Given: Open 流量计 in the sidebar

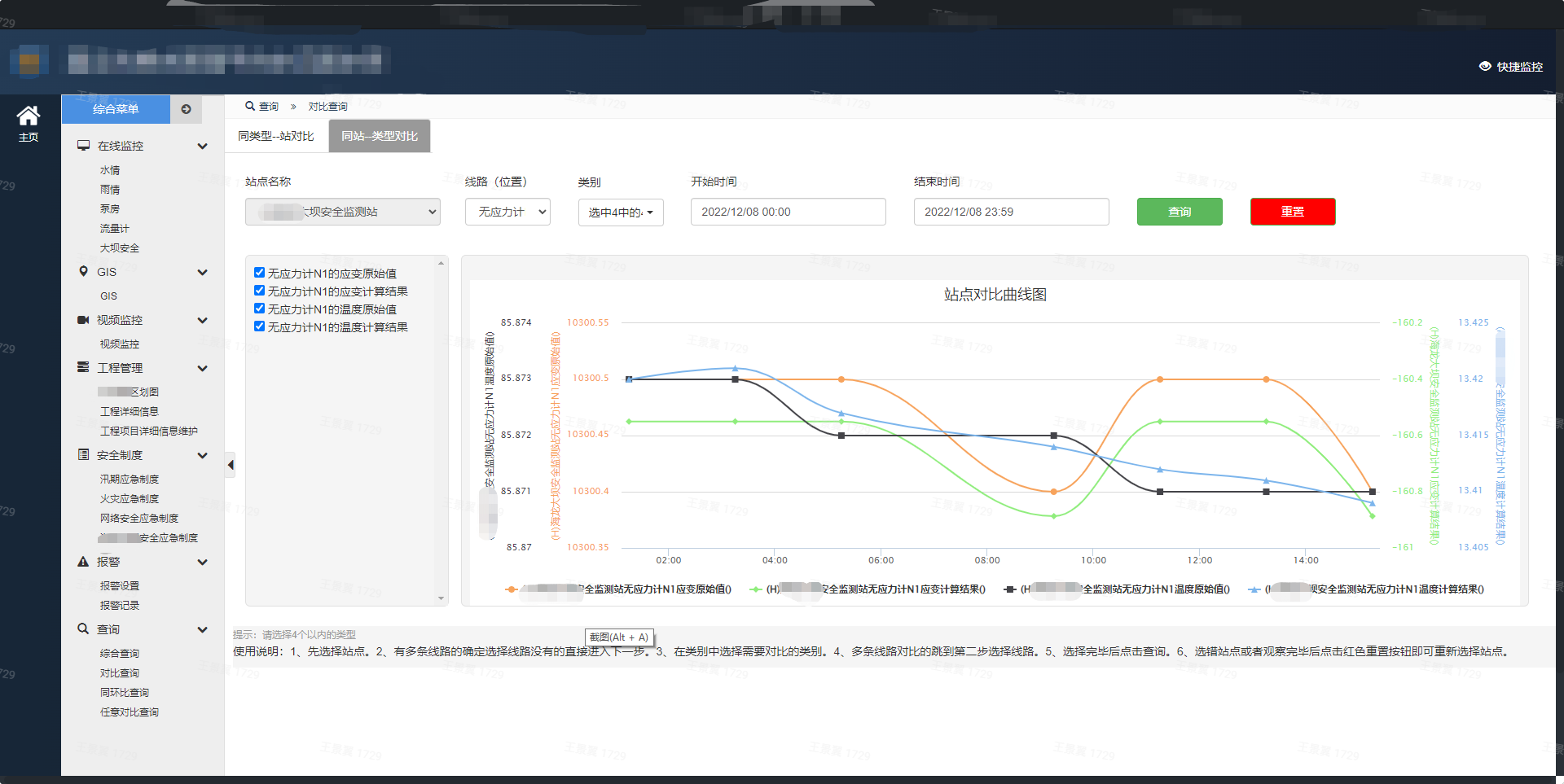Looking at the screenshot, I should (x=115, y=229).
